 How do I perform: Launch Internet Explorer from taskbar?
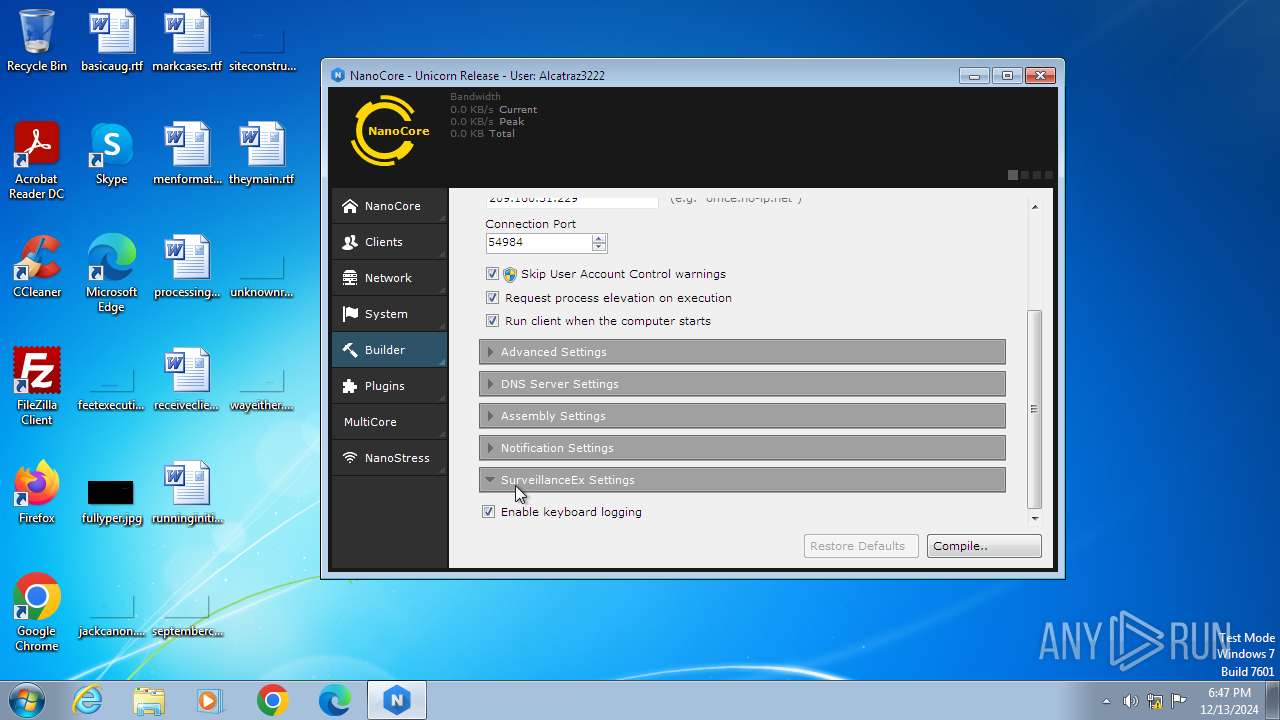pyautogui.click(x=88, y=700)
